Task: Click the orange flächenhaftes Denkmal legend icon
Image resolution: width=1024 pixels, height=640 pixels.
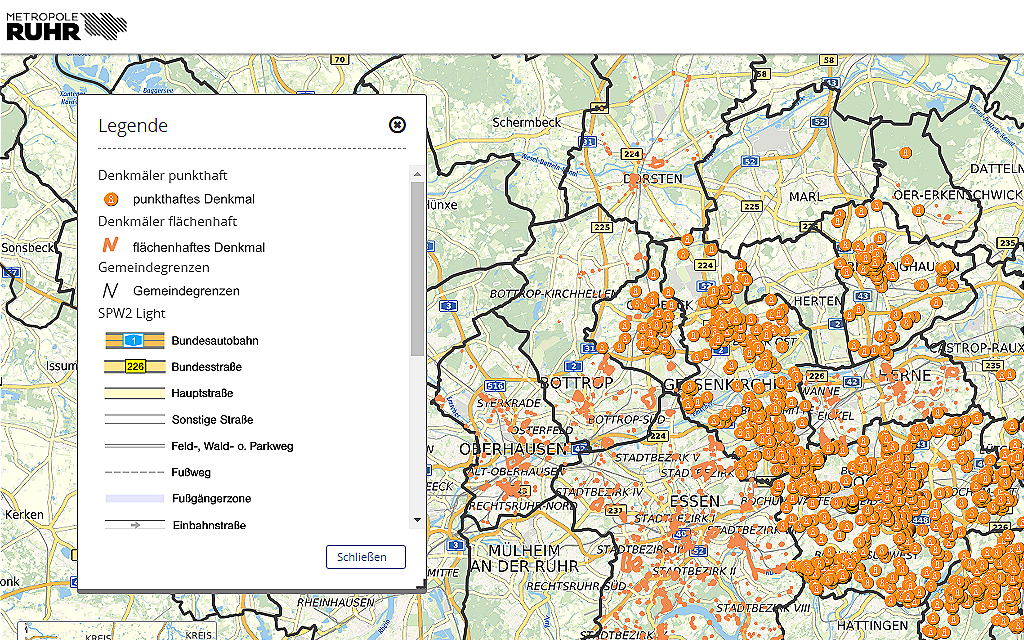Action: [111, 245]
